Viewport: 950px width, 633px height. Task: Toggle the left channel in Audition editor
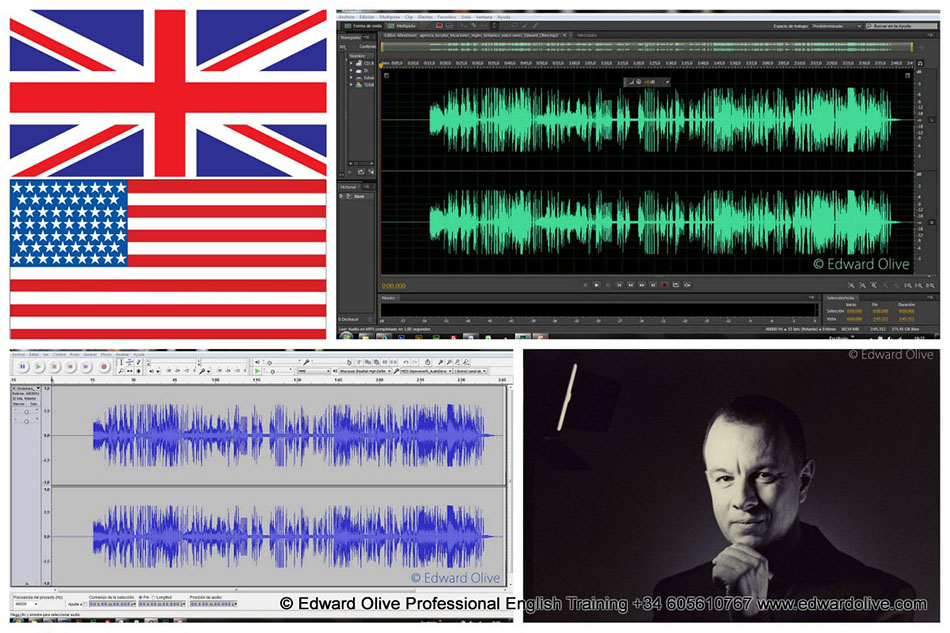[x=932, y=120]
